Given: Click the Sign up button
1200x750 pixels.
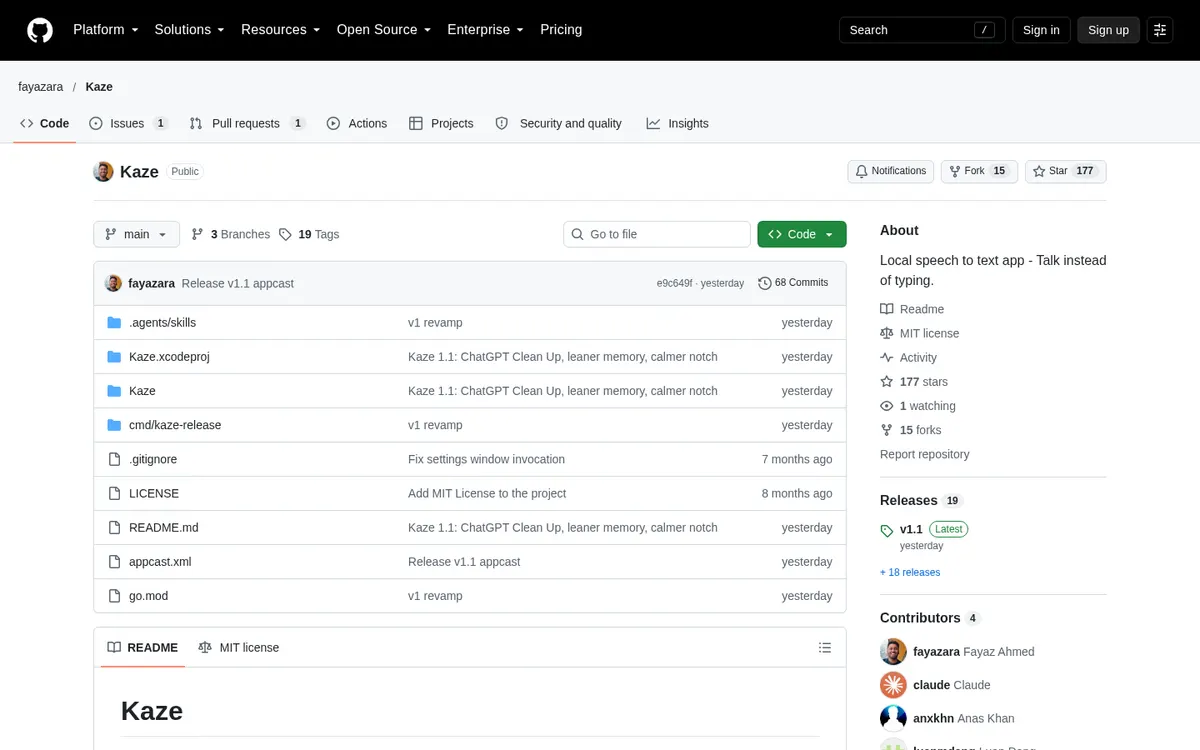Looking at the screenshot, I should (1108, 30).
